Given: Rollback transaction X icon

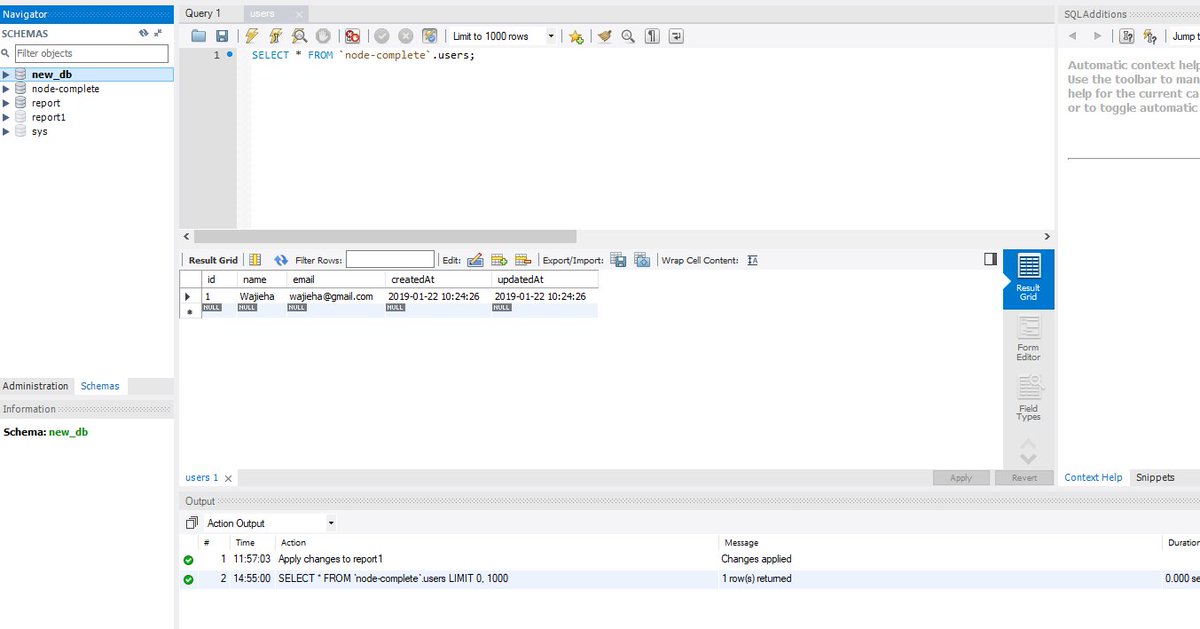Looking at the screenshot, I should tap(406, 36).
